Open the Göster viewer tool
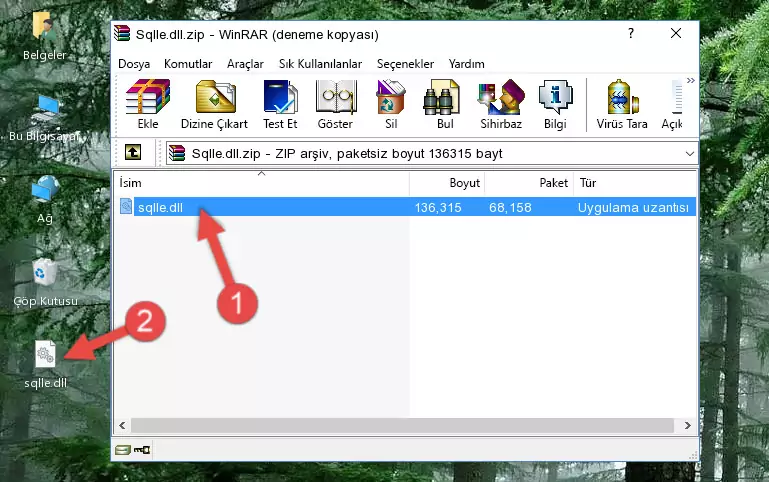This screenshot has width=769, height=482. [x=335, y=97]
